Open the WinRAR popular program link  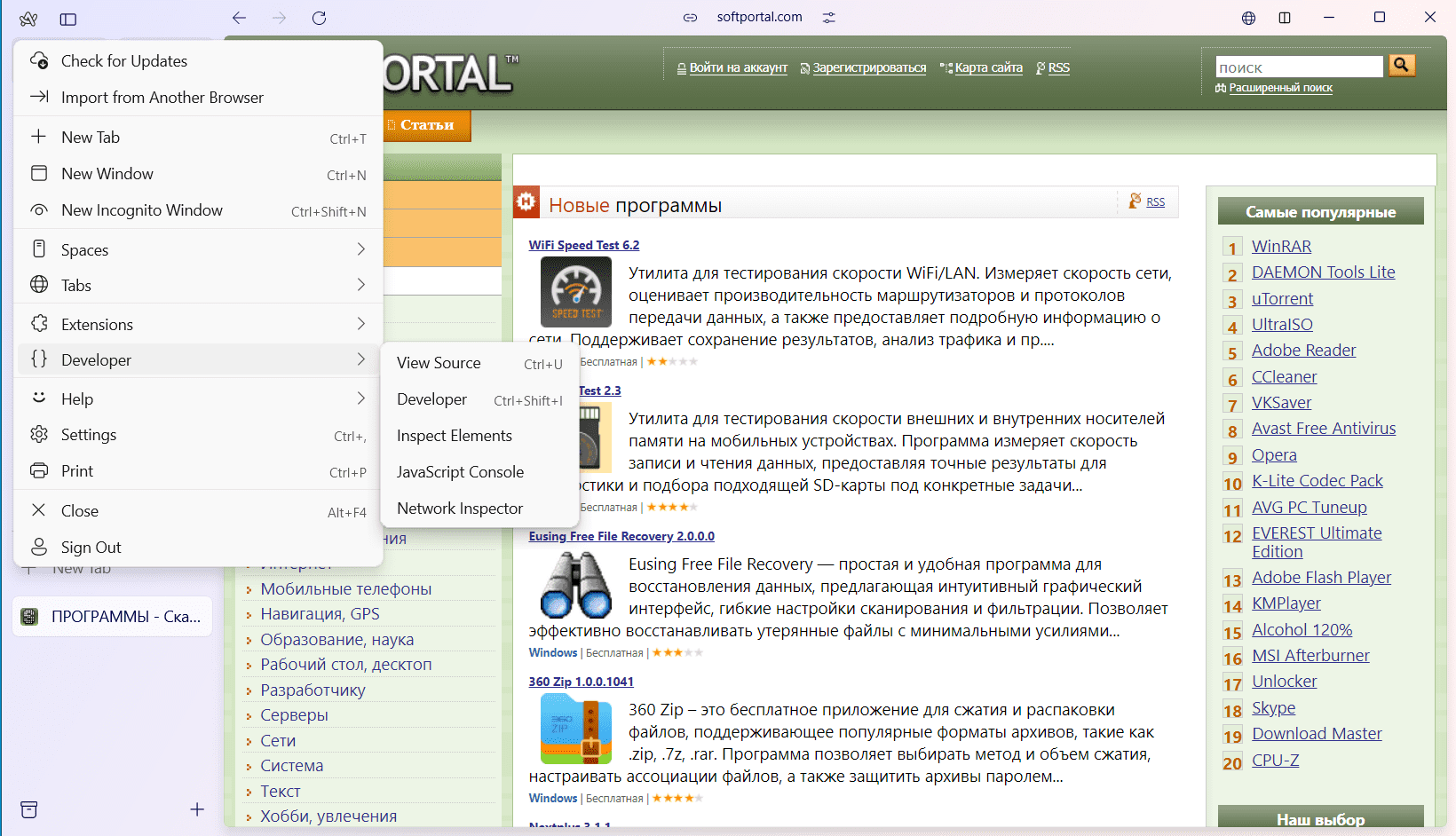[x=1281, y=246]
